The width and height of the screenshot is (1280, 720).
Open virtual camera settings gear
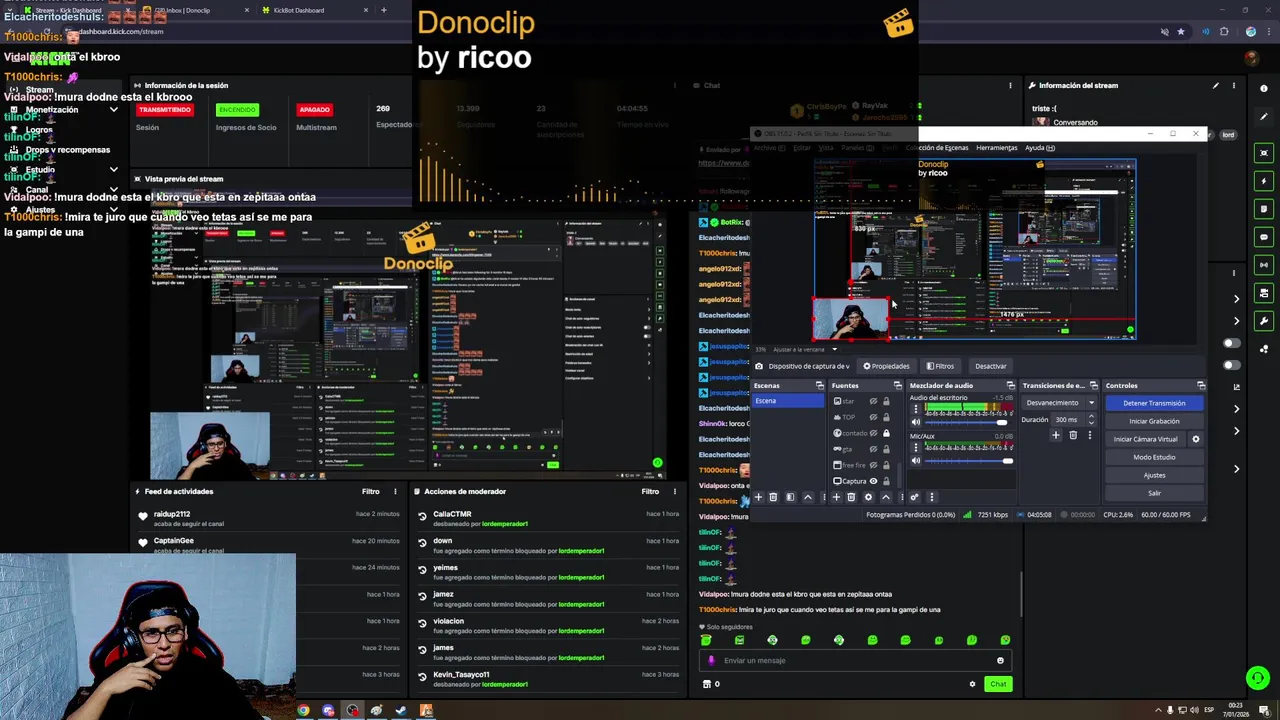point(1196,439)
